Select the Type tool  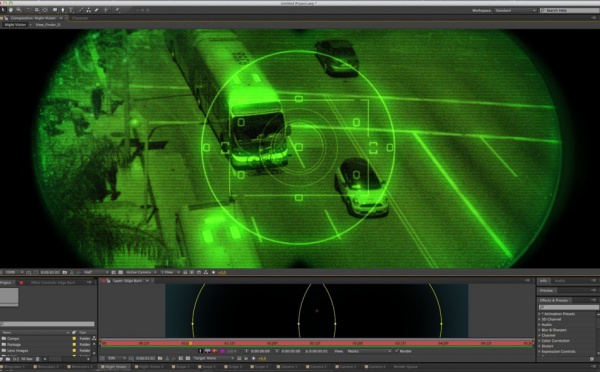click(71, 10)
